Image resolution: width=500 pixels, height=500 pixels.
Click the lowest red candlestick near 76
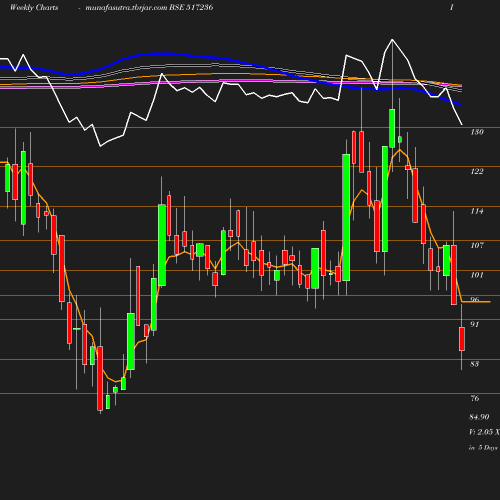100,378
